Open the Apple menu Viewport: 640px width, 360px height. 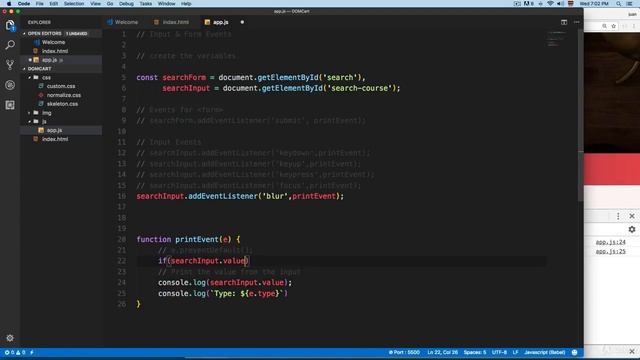[x=9, y=4]
